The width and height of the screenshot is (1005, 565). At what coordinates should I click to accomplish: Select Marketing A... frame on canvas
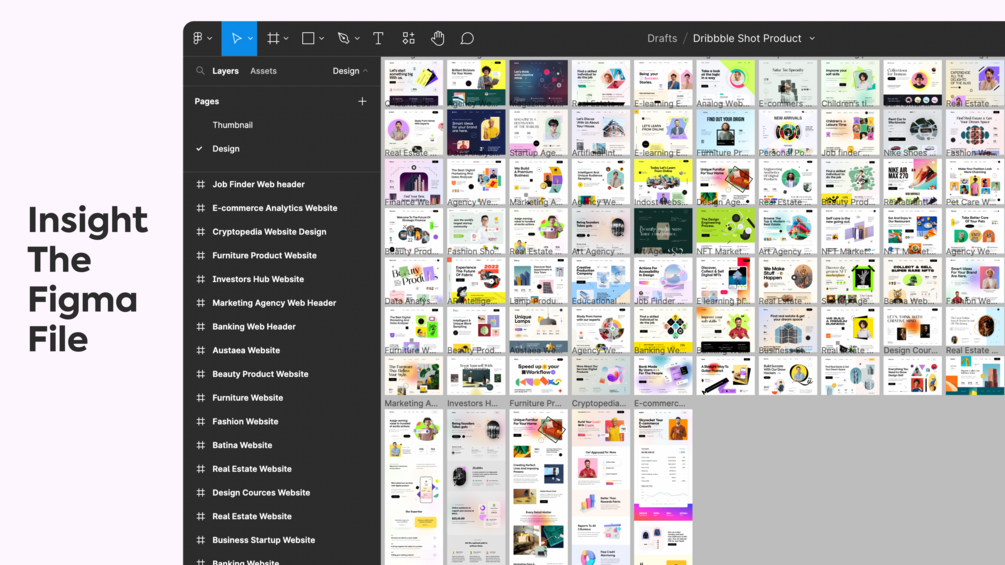pyautogui.click(x=413, y=487)
